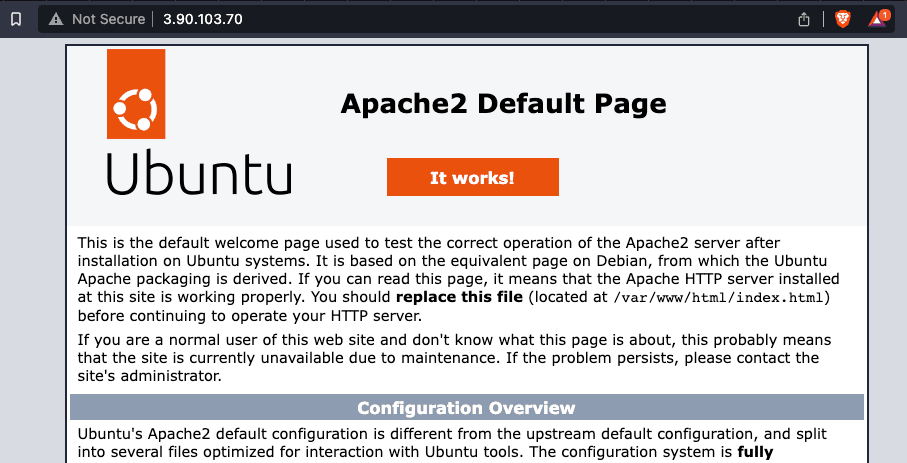Click the orange Ubuntu circle logo
The width and height of the screenshot is (907, 463).
point(136,94)
